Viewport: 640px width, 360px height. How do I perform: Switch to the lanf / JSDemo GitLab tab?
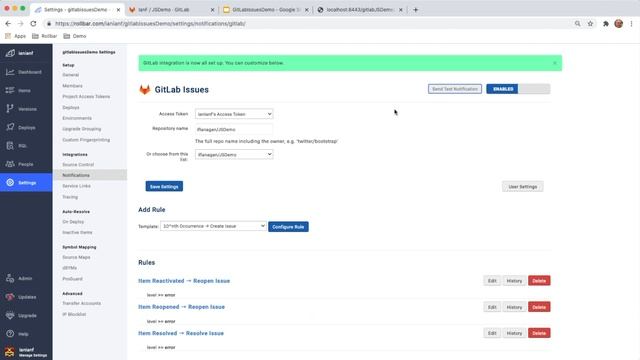coord(171,9)
